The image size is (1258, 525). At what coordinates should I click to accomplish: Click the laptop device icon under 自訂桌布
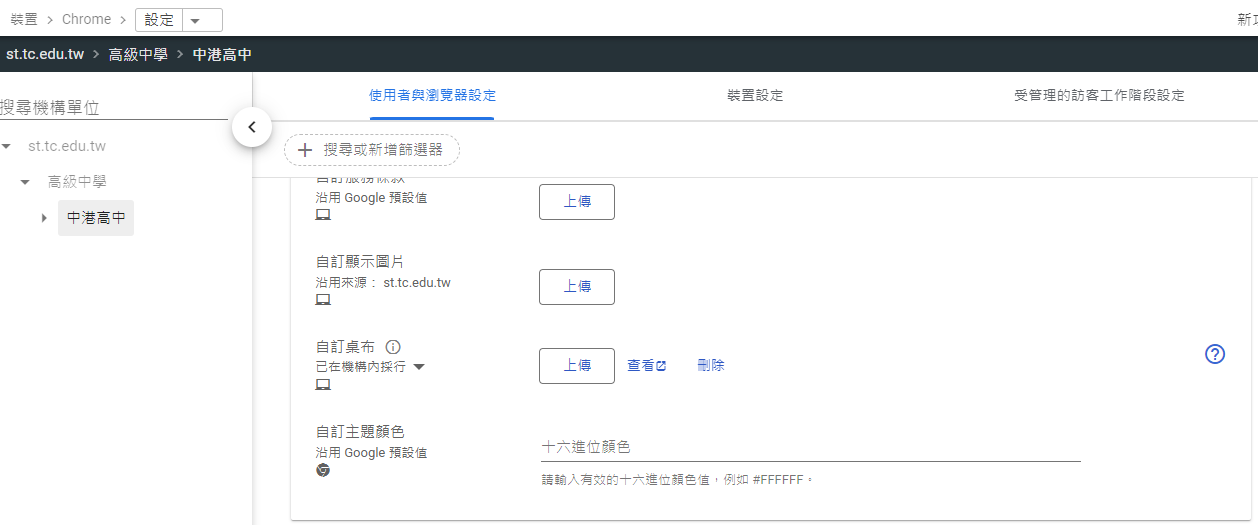[x=323, y=384]
